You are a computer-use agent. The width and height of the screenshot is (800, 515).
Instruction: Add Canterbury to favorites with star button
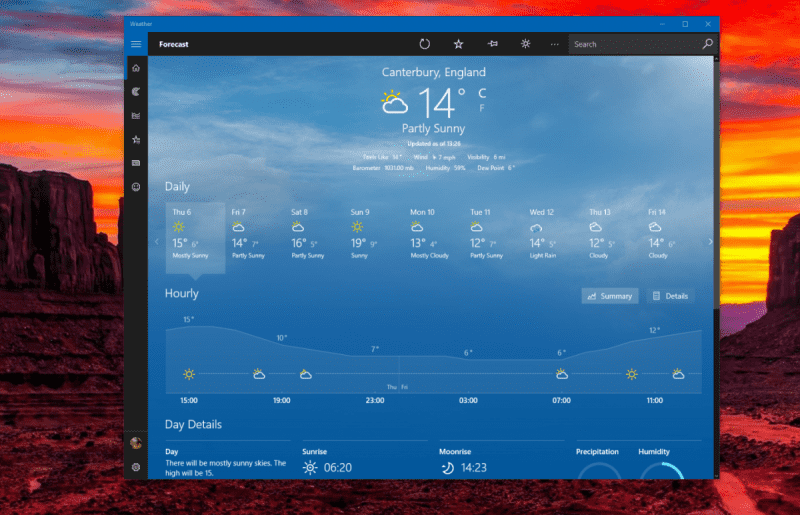(458, 44)
